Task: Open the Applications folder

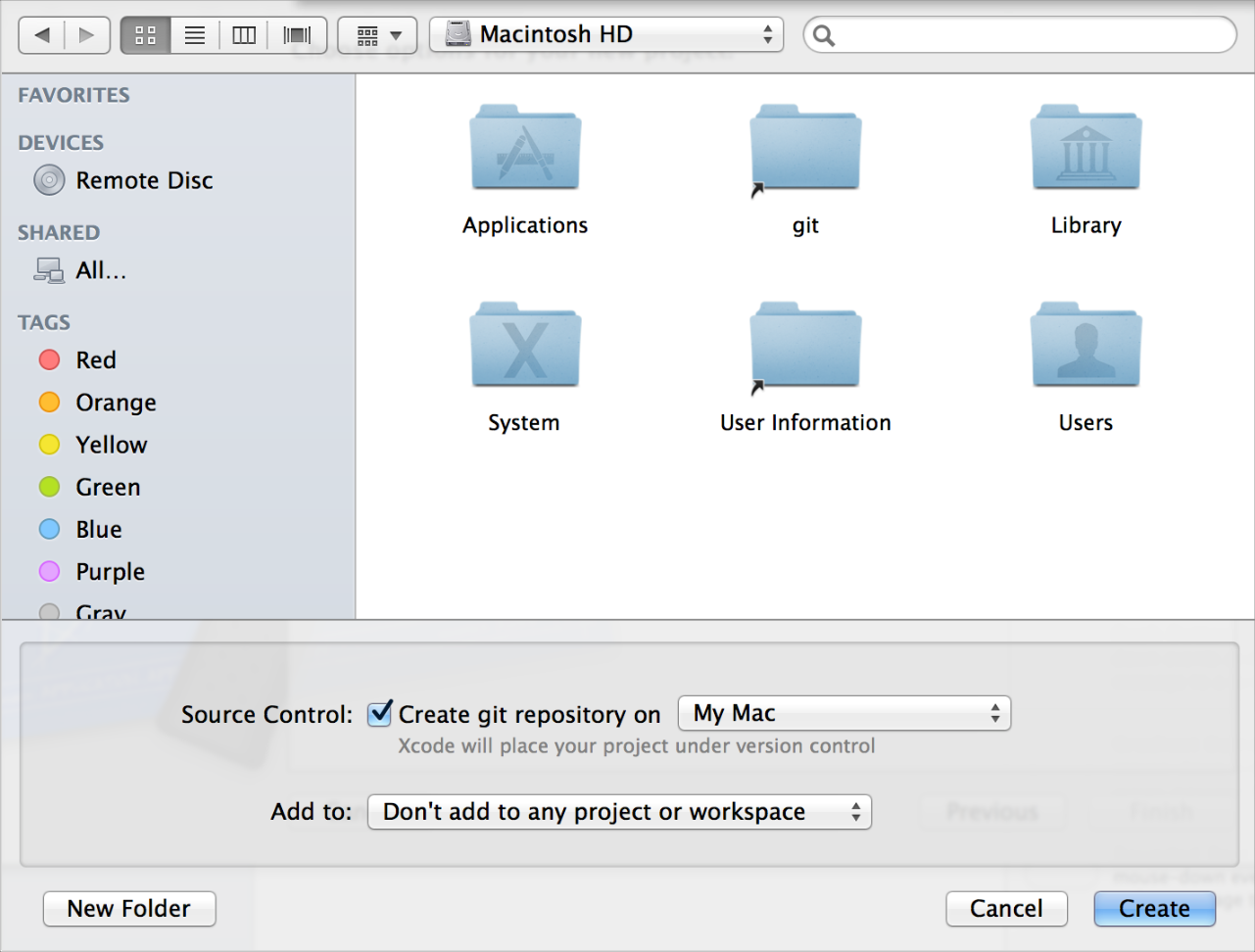Action: pyautogui.click(x=525, y=150)
